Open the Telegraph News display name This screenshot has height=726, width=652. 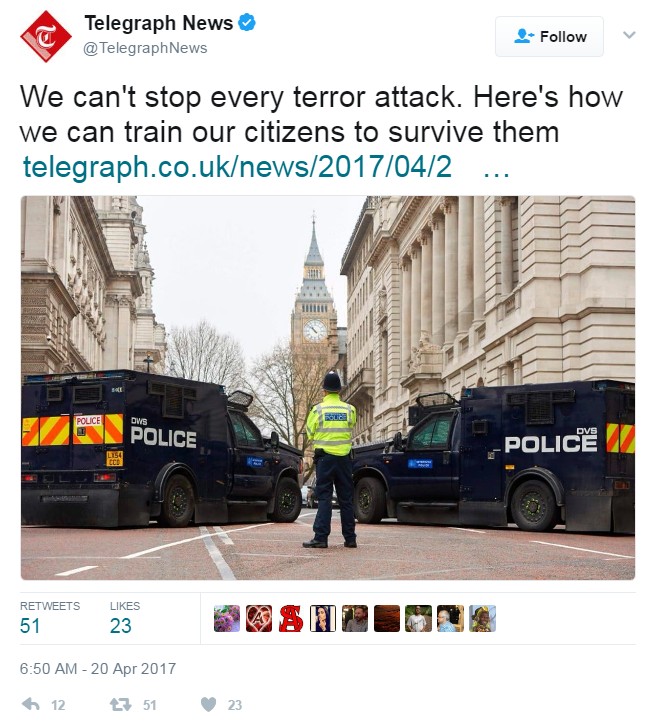tap(158, 23)
